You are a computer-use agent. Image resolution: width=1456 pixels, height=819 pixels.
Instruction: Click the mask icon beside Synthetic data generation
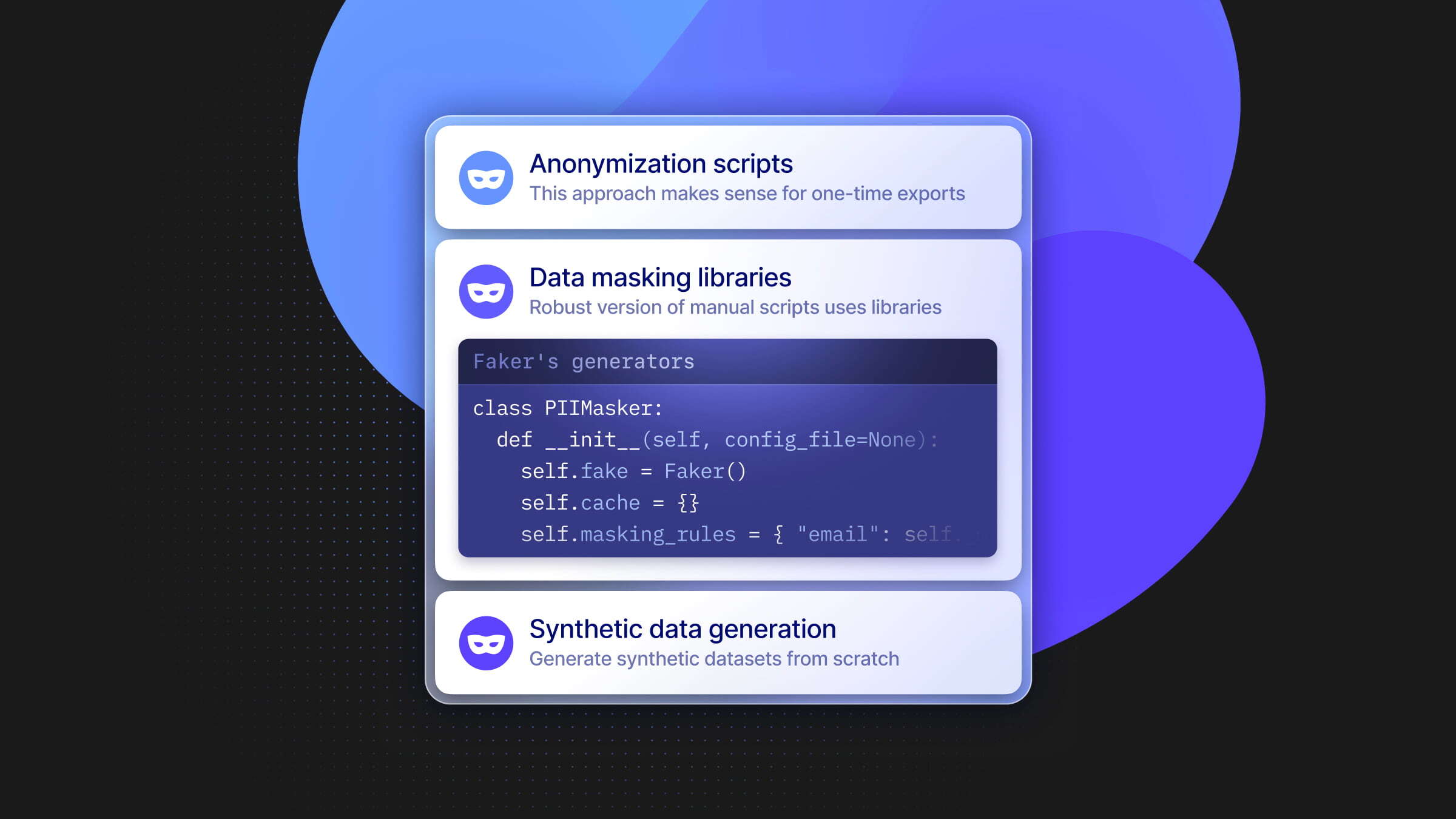click(486, 643)
